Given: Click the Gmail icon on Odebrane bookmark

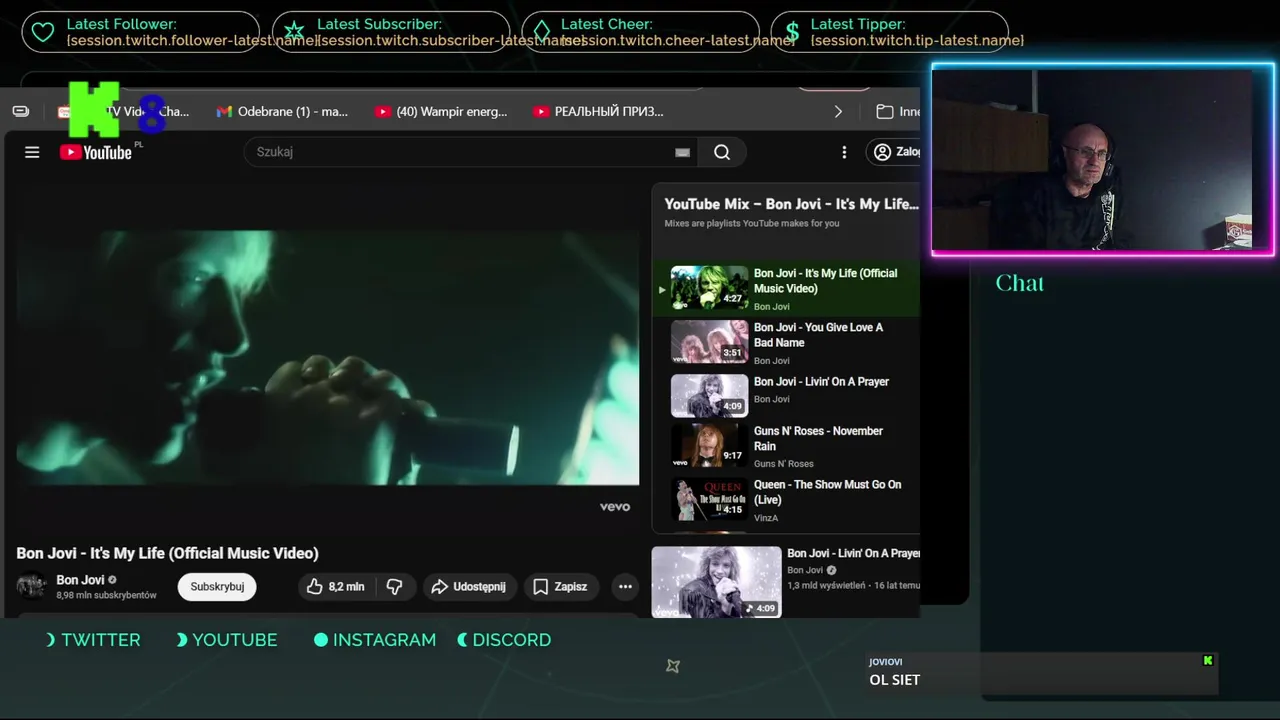Looking at the screenshot, I should (x=224, y=112).
